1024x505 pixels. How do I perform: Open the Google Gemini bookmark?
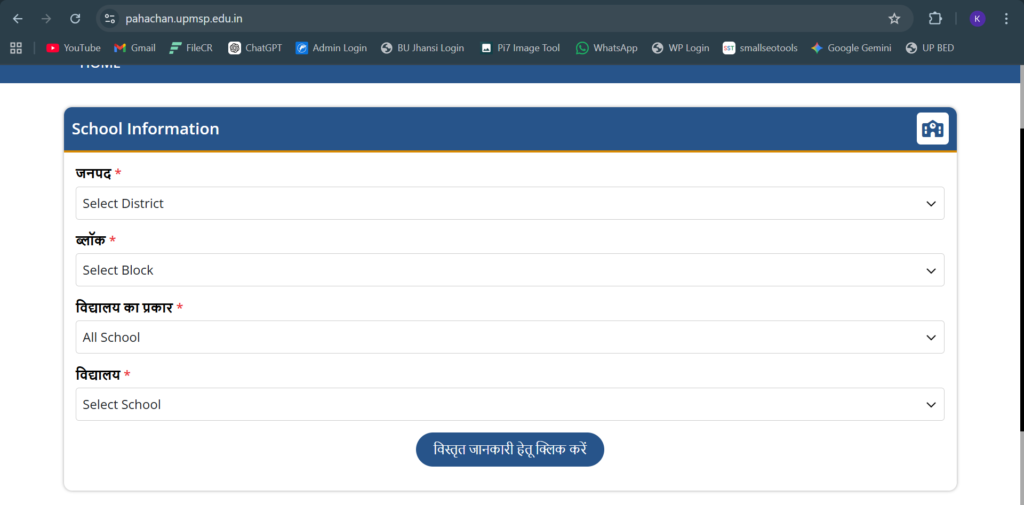(x=851, y=48)
